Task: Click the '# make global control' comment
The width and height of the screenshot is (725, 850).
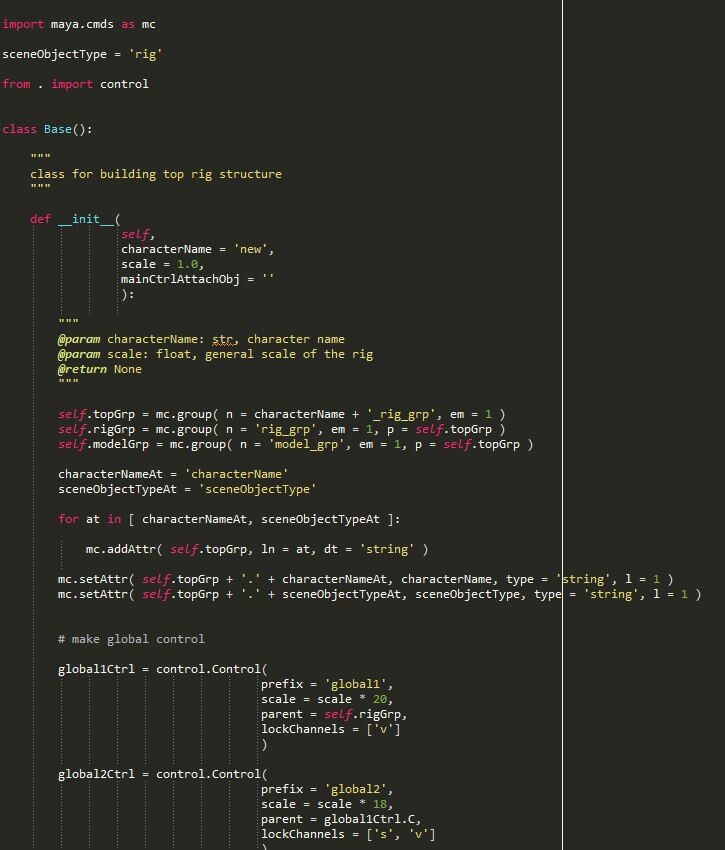Action: [x=131, y=639]
